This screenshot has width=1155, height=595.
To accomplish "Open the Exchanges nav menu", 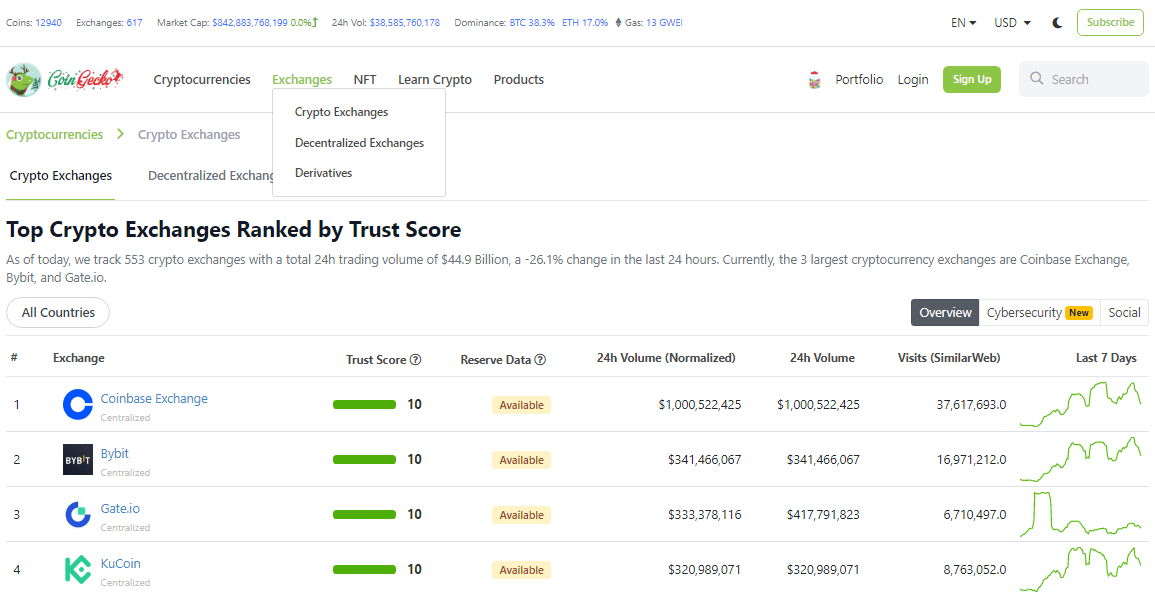I will point(302,80).
